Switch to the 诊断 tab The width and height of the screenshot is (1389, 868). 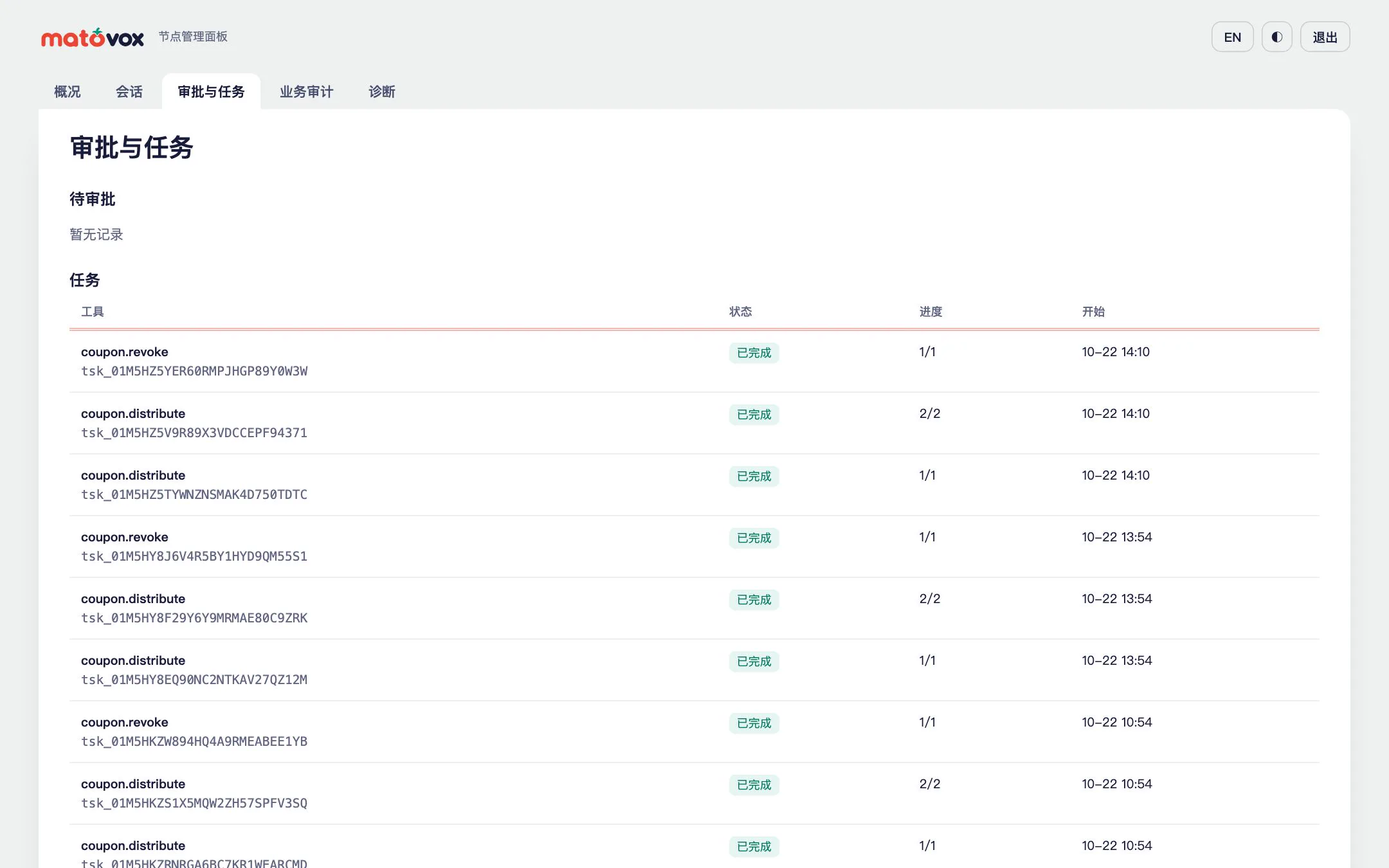382,92
